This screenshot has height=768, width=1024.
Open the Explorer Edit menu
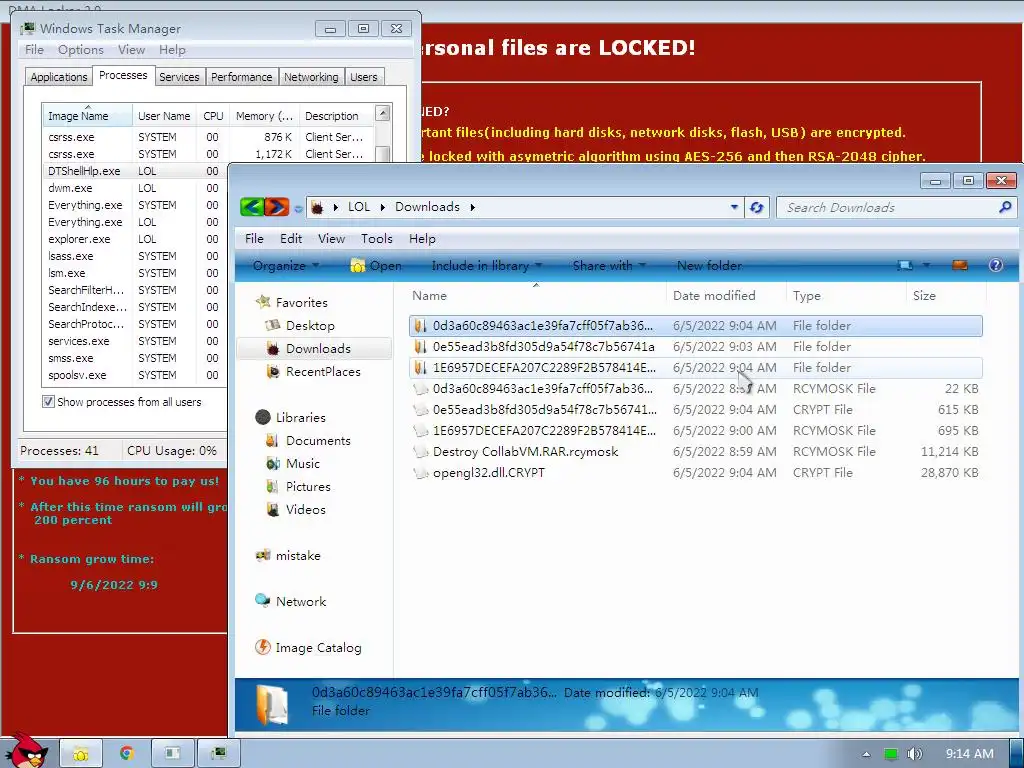pos(291,239)
